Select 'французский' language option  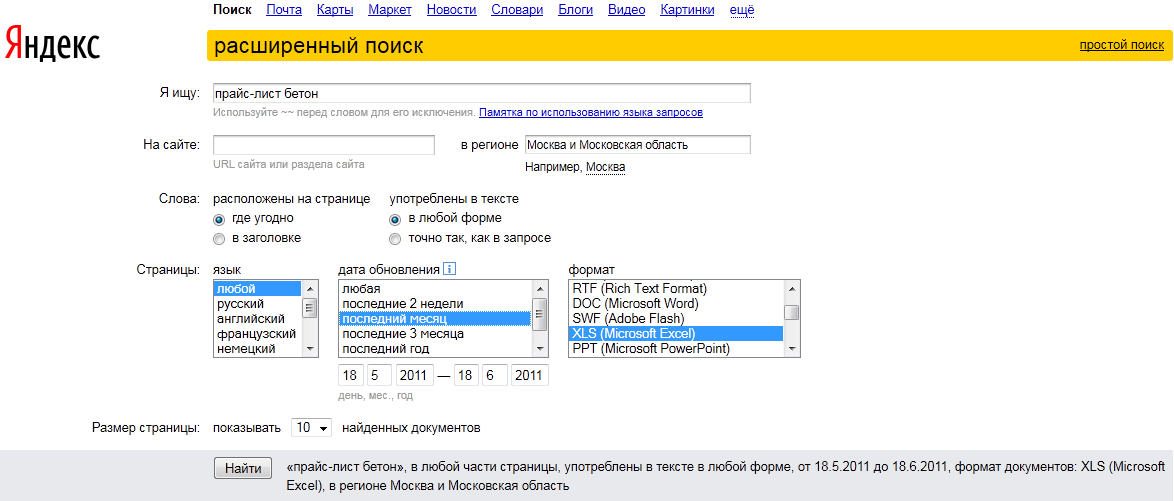click(258, 333)
